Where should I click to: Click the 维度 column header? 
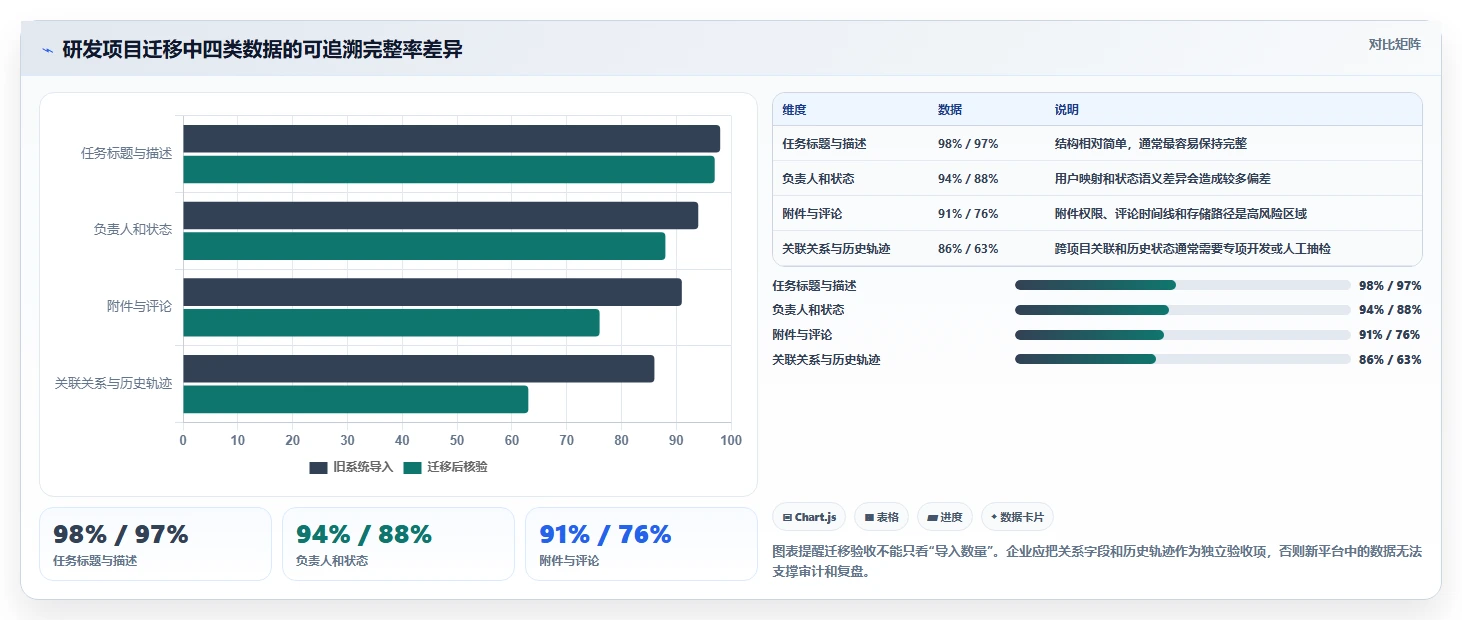(794, 110)
